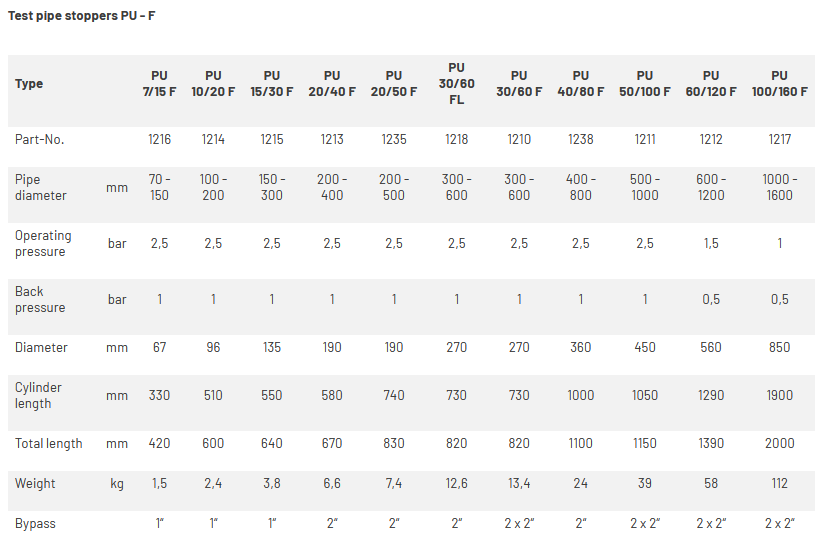Click the 112 weight value
Screen dimensions: 821x560
click(x=780, y=483)
